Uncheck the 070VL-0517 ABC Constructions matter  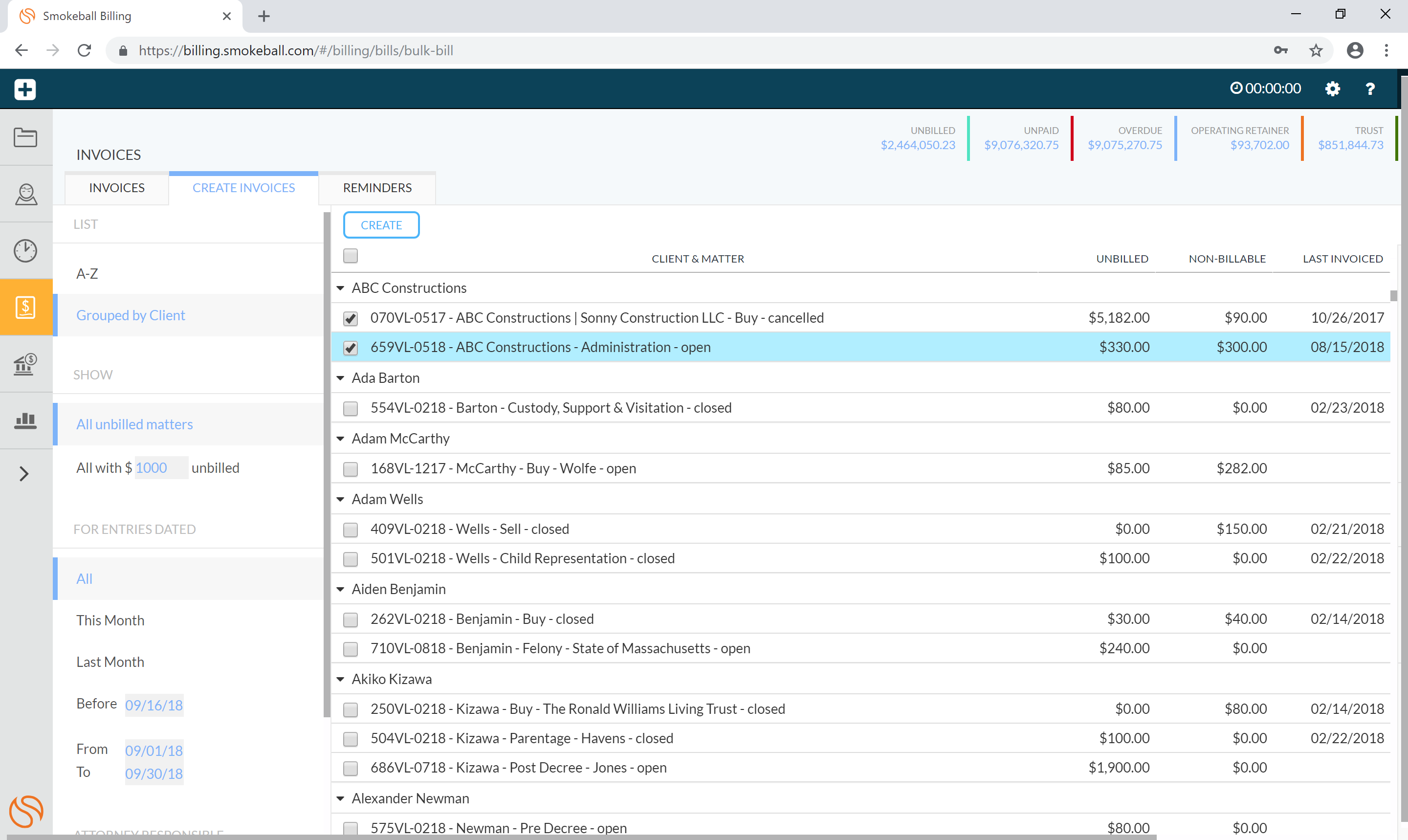point(351,319)
